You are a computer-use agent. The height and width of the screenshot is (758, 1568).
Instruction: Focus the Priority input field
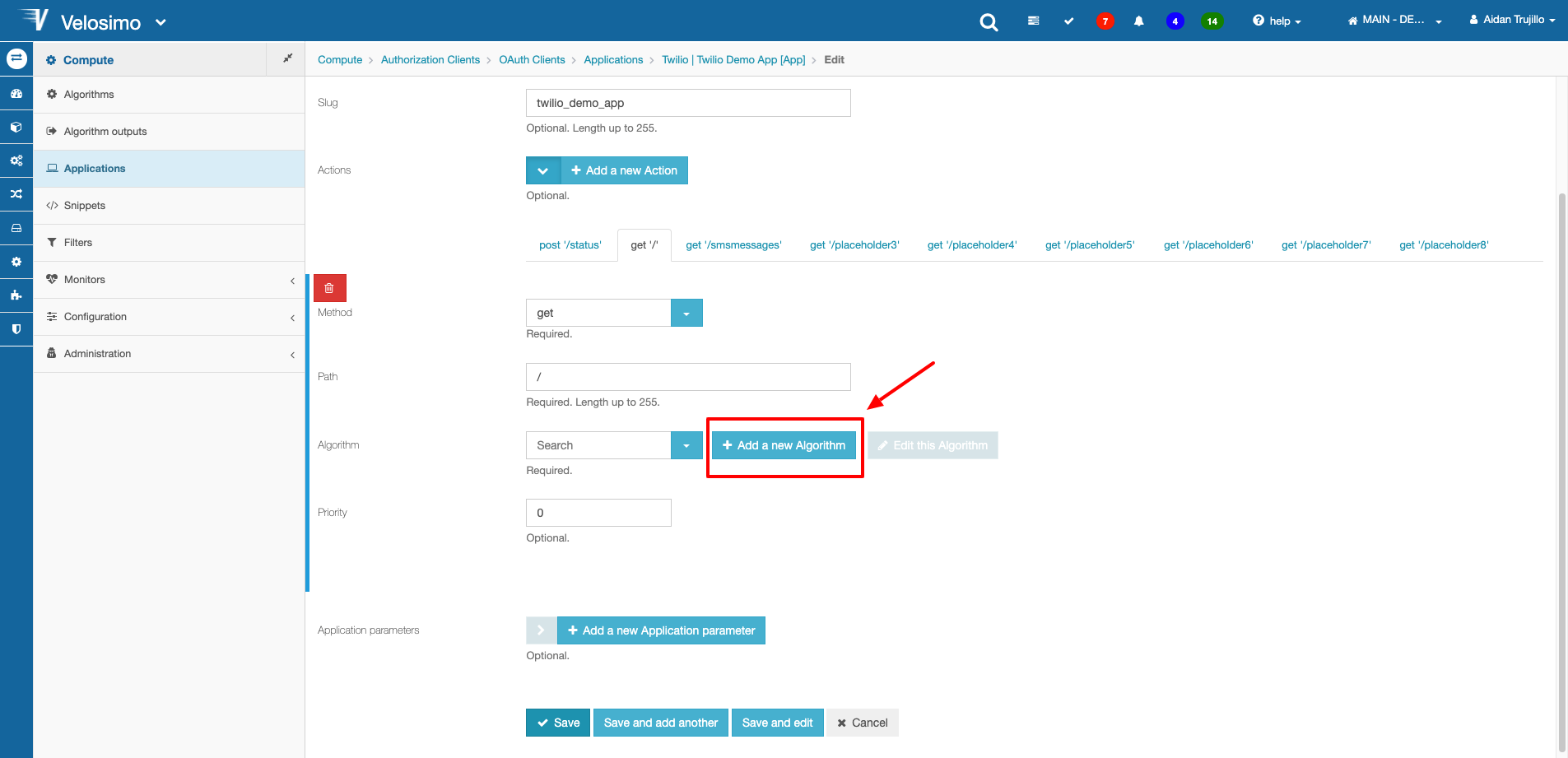click(598, 513)
